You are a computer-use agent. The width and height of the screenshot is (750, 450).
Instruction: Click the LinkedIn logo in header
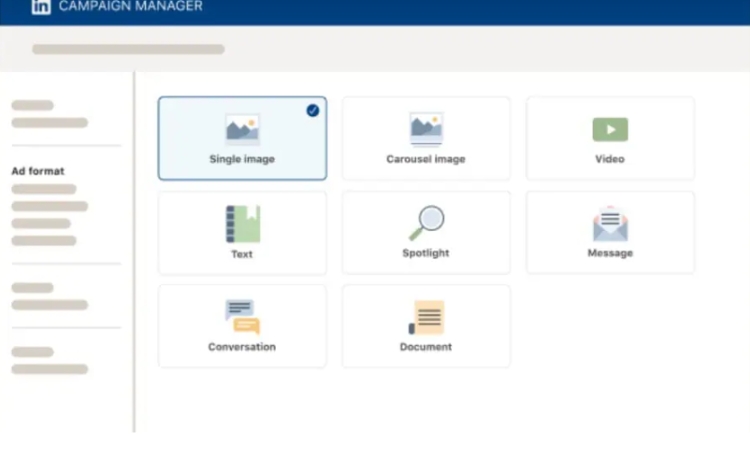point(41,7)
